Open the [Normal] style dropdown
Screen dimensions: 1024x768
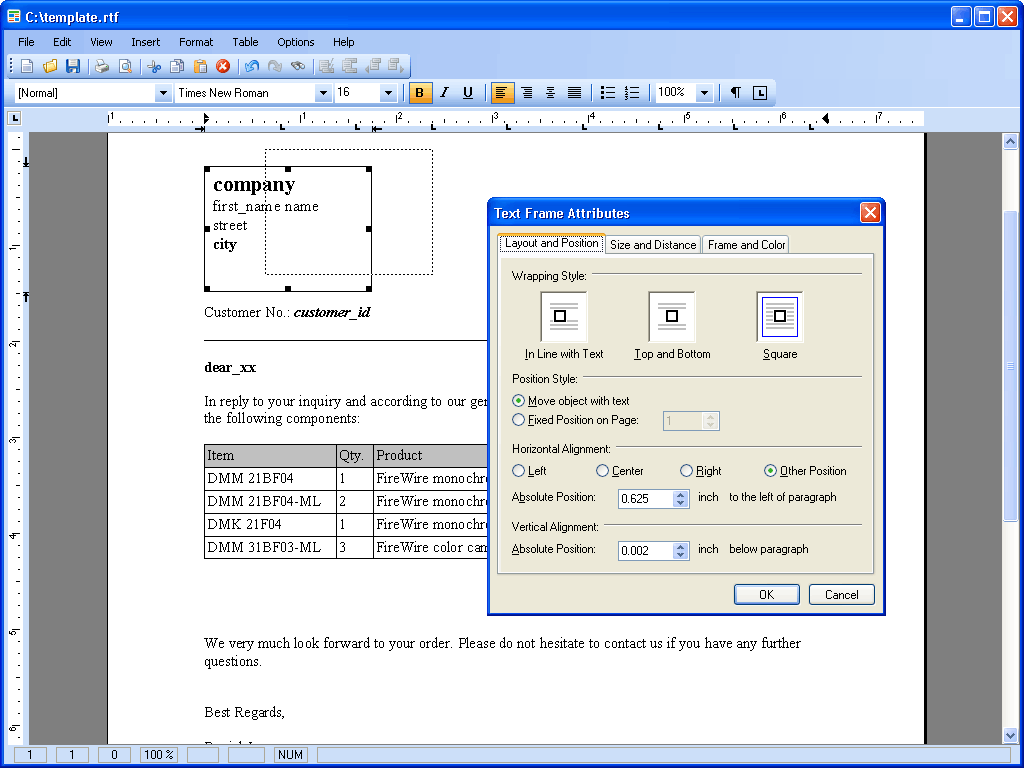(163, 93)
